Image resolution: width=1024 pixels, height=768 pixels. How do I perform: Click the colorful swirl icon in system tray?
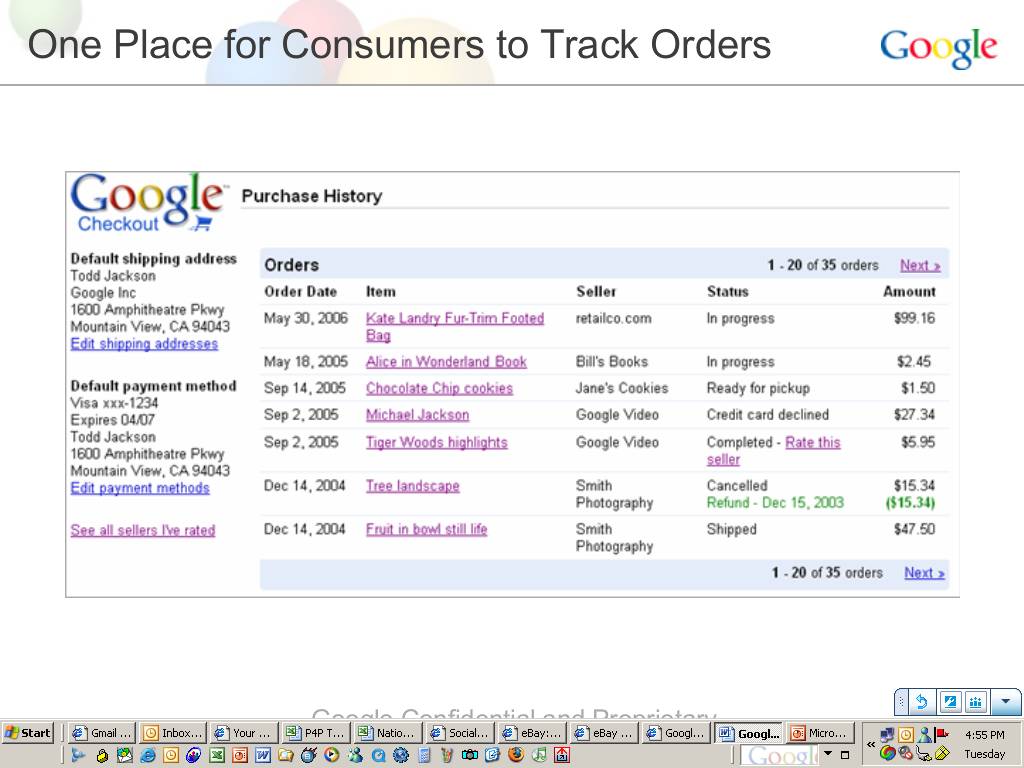888,753
